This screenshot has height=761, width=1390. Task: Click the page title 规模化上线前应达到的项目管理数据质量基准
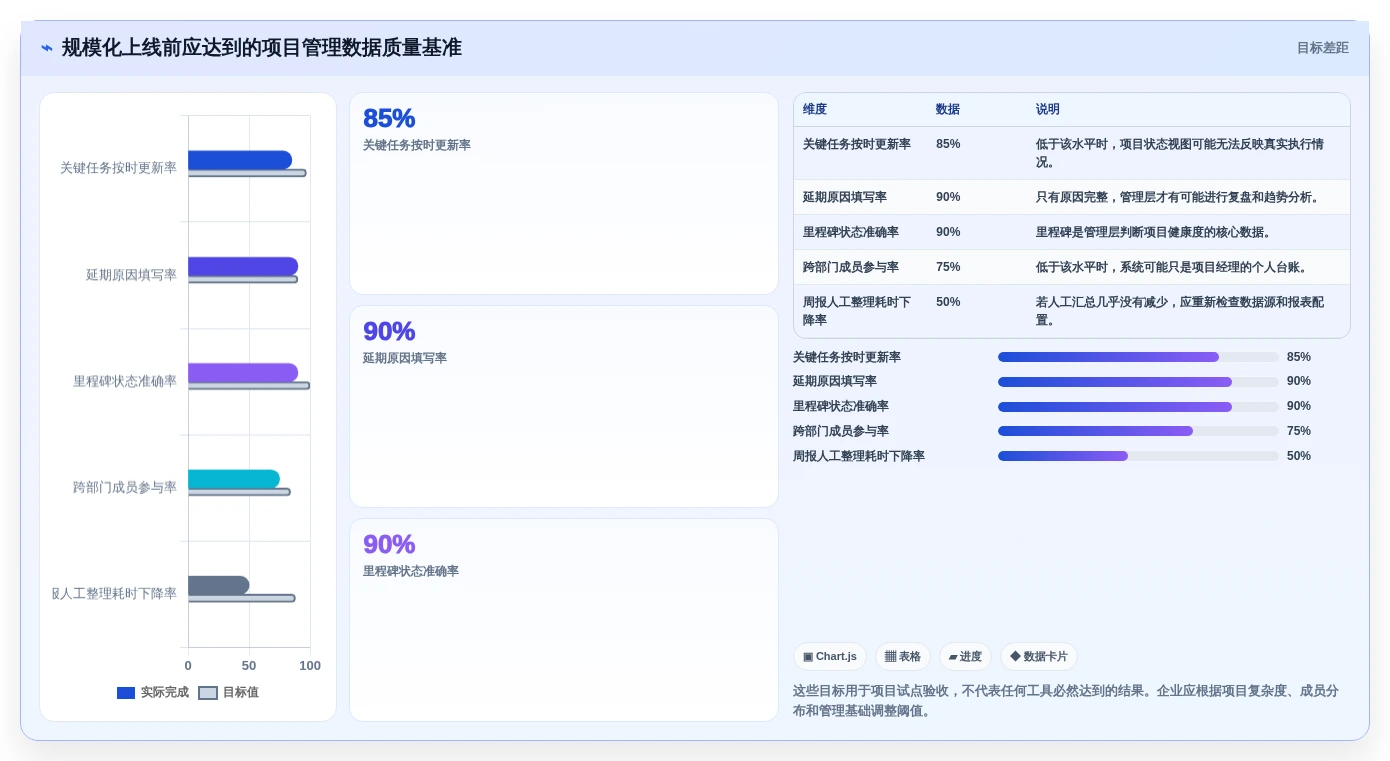pos(262,48)
